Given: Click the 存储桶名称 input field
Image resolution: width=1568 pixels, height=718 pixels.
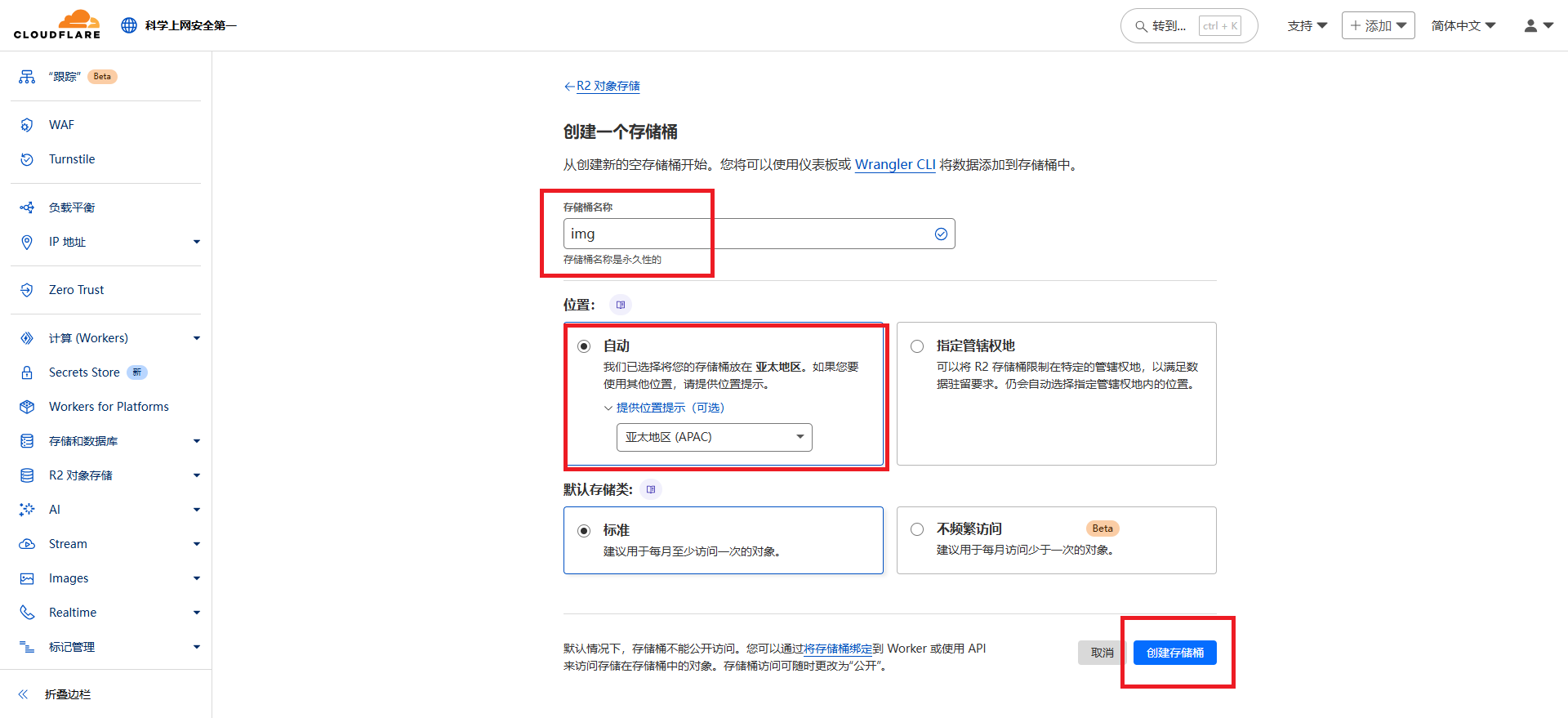Looking at the screenshot, I should click(x=747, y=234).
